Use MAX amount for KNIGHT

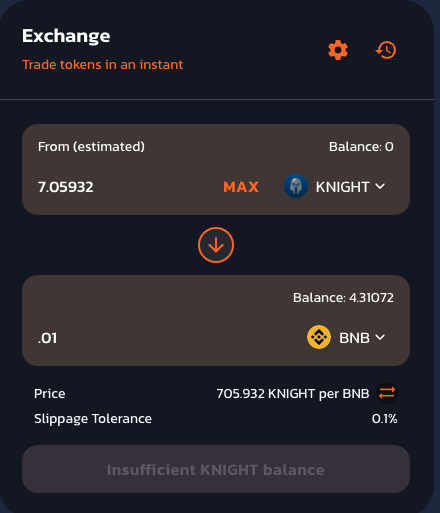241,187
